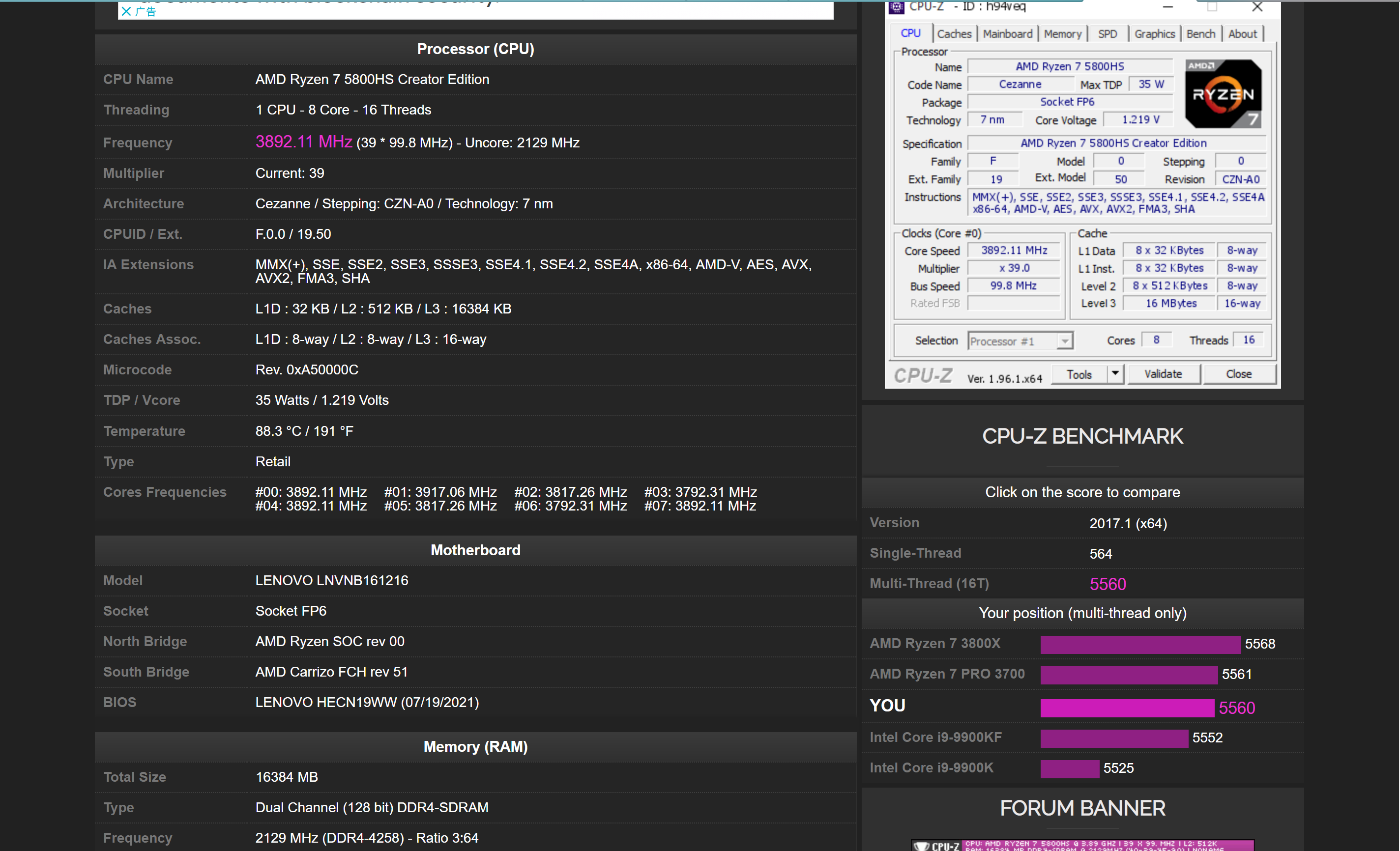Click the Cores count field 8
This screenshot has height=851, width=1400.
[x=1156, y=340]
